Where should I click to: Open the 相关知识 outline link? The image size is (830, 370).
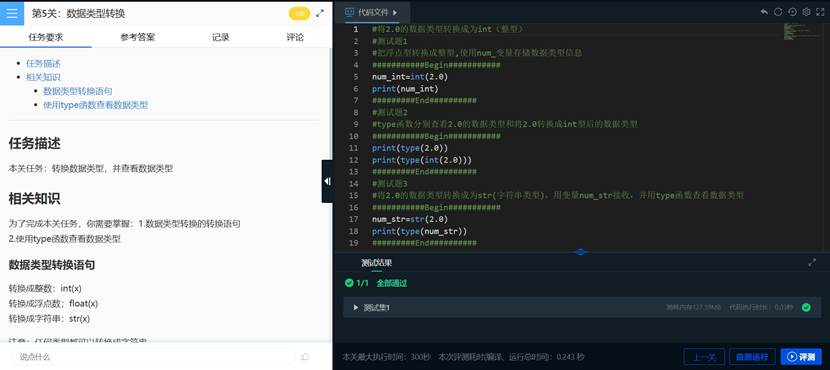pos(43,77)
